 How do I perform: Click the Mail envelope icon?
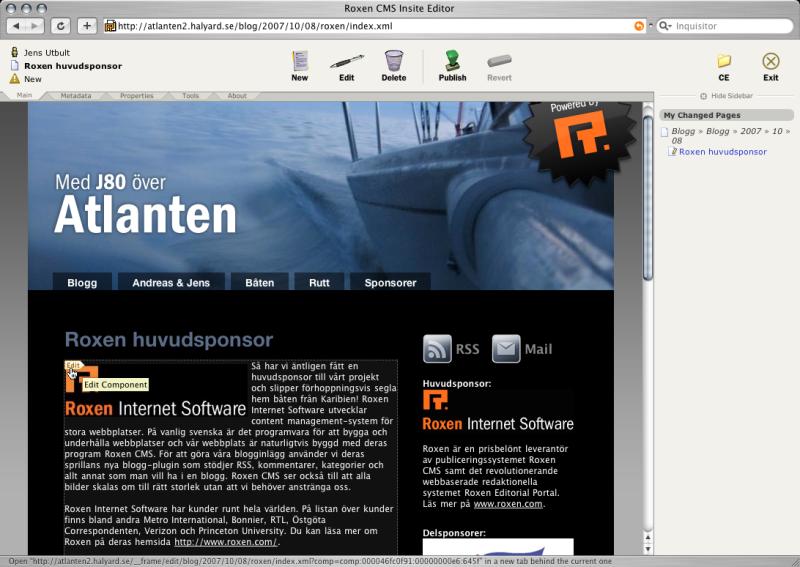point(506,348)
